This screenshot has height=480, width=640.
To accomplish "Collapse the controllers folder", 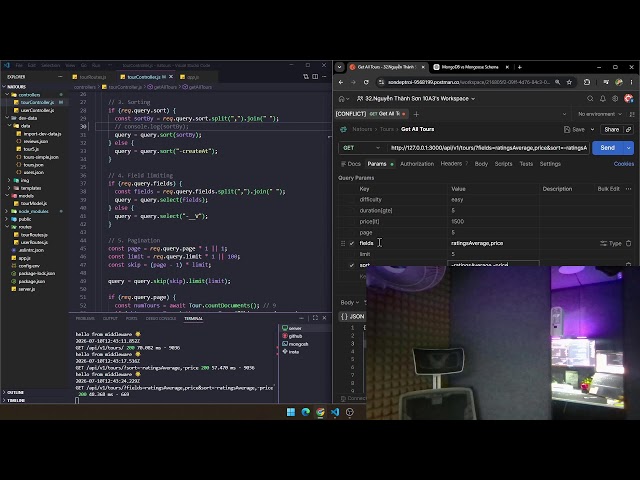I will pos(29,95).
